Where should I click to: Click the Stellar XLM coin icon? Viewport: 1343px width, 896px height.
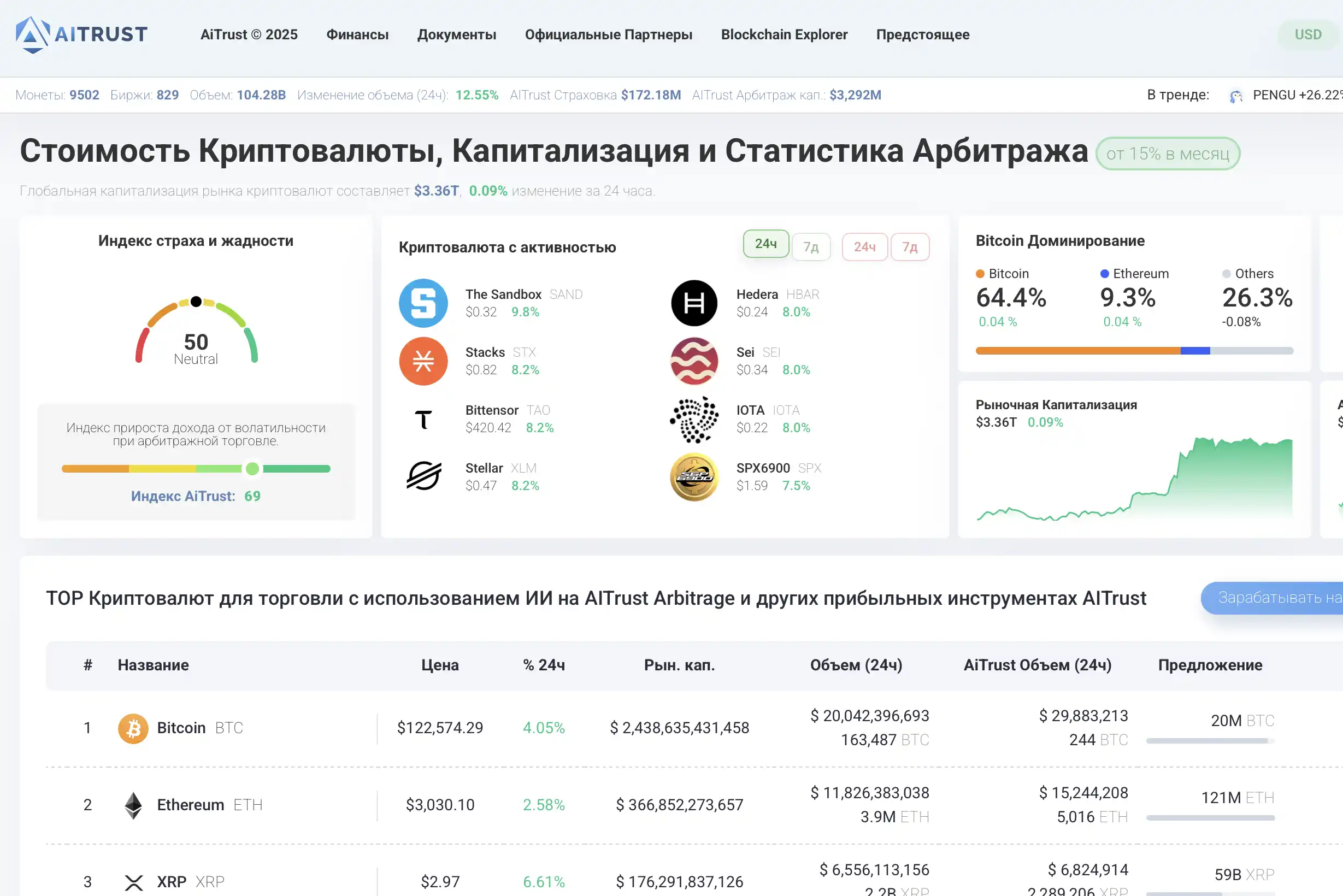coord(423,476)
